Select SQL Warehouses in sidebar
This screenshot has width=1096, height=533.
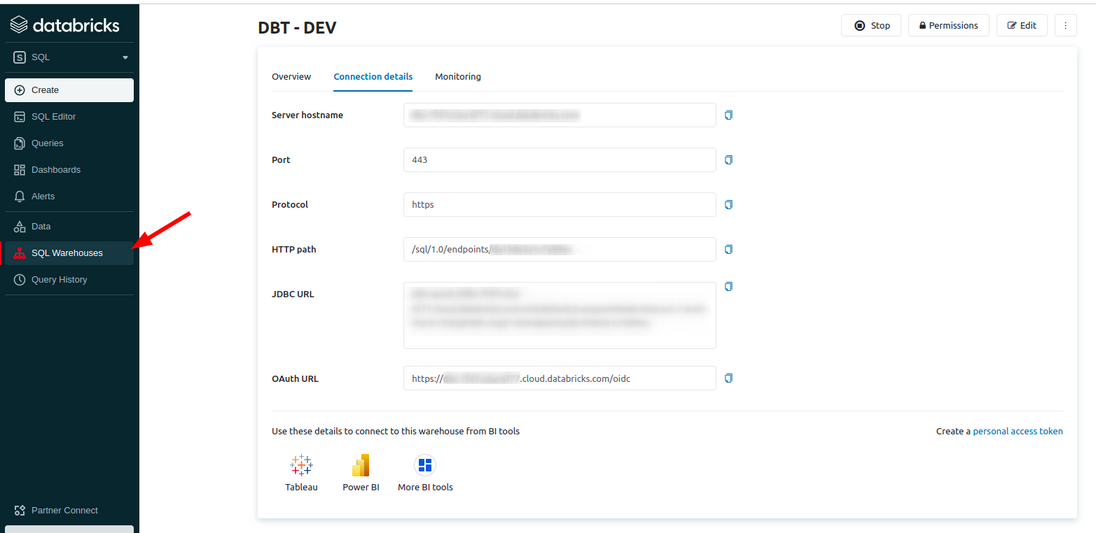[69, 253]
